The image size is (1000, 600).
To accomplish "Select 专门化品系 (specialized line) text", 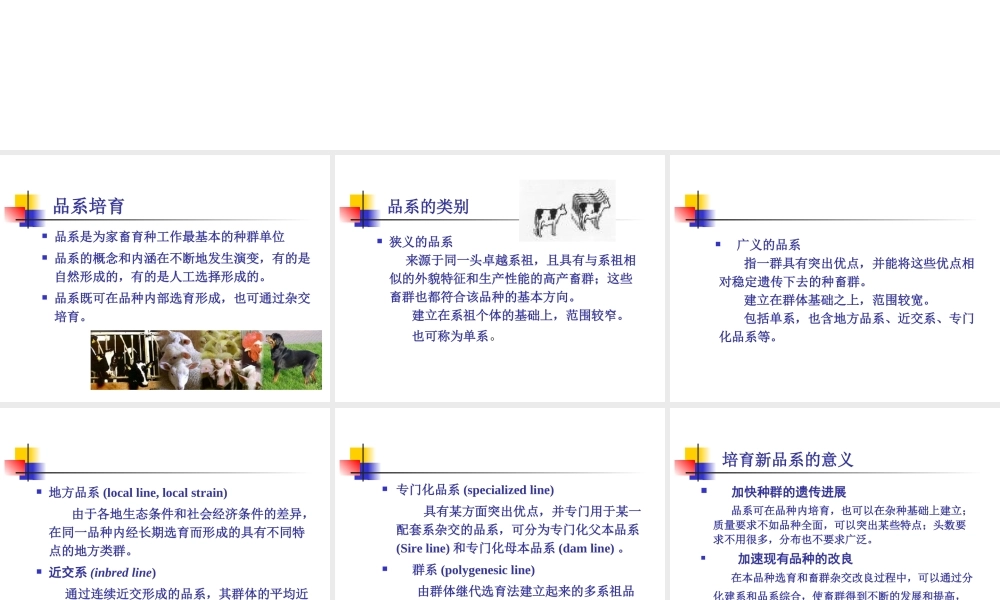I will [474, 490].
